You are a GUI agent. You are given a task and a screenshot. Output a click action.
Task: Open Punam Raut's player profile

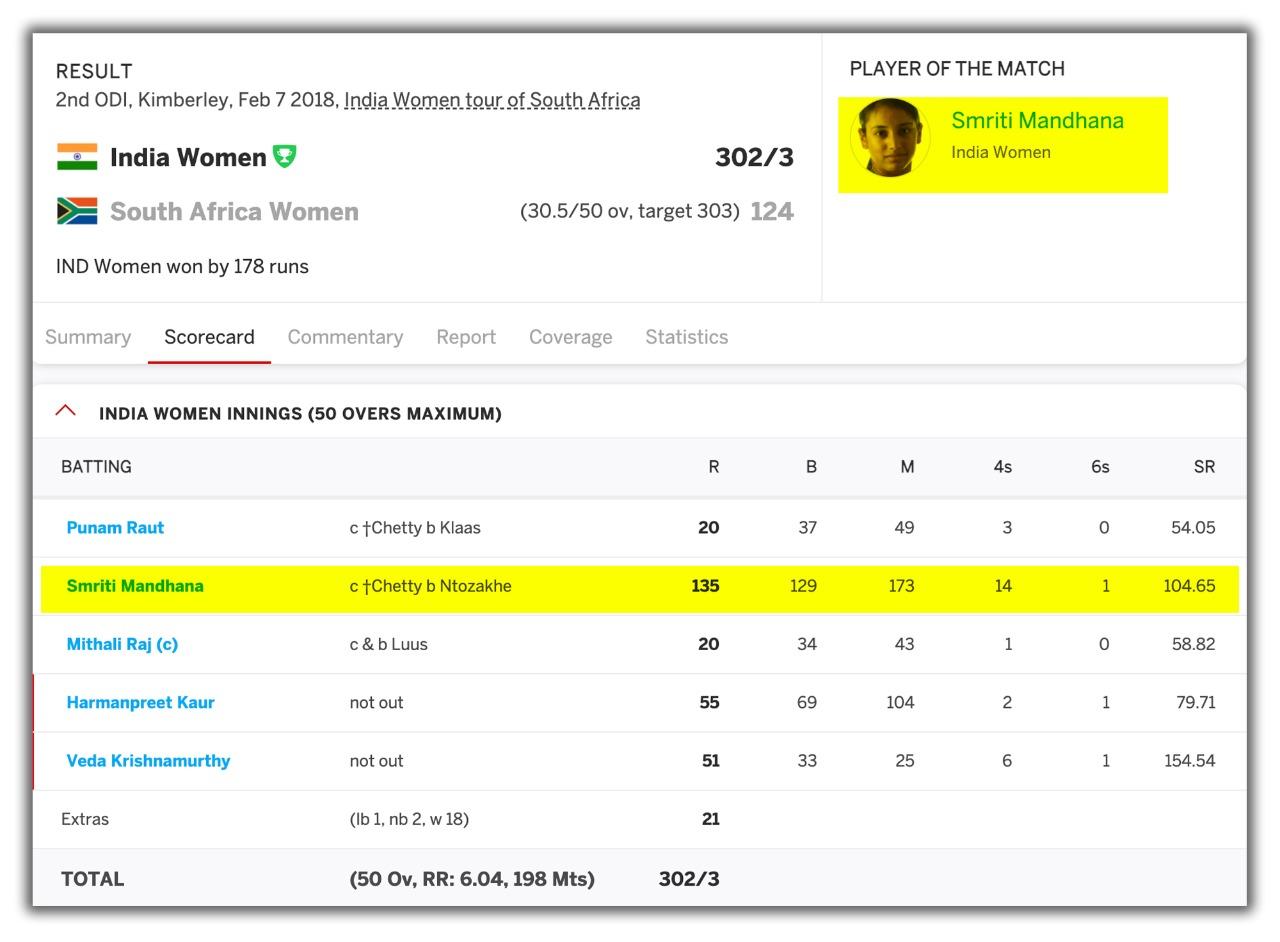tap(114, 527)
